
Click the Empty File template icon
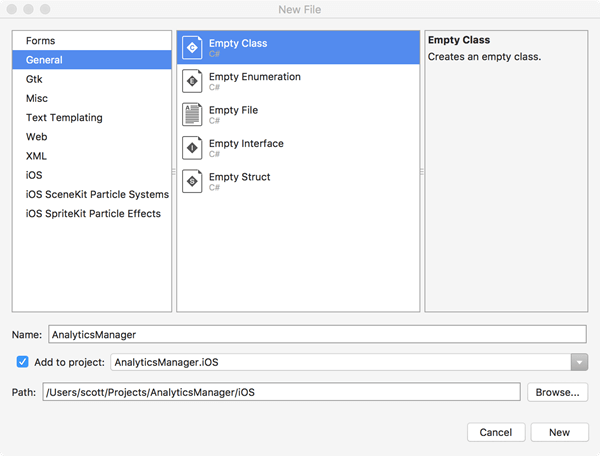pyautogui.click(x=193, y=114)
